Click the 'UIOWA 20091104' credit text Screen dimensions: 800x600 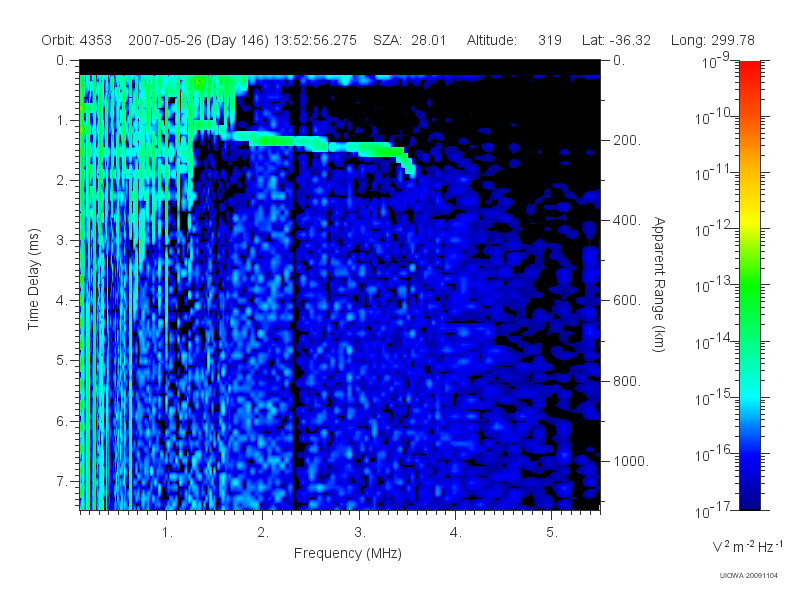[x=748, y=576]
